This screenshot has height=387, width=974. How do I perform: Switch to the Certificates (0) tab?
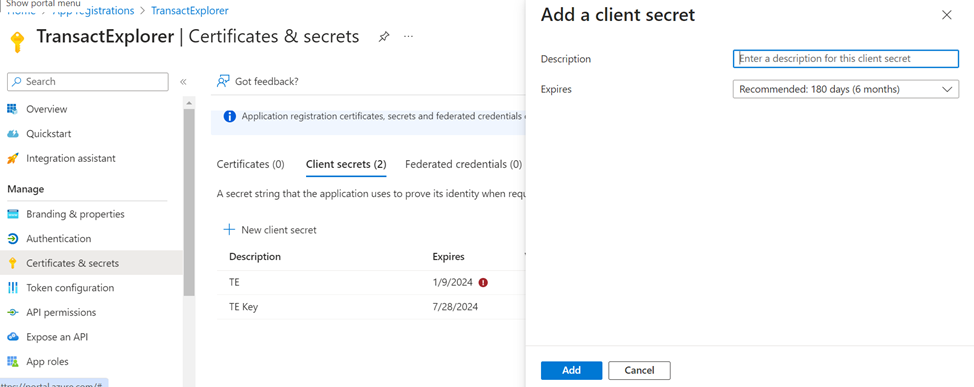[250, 165]
